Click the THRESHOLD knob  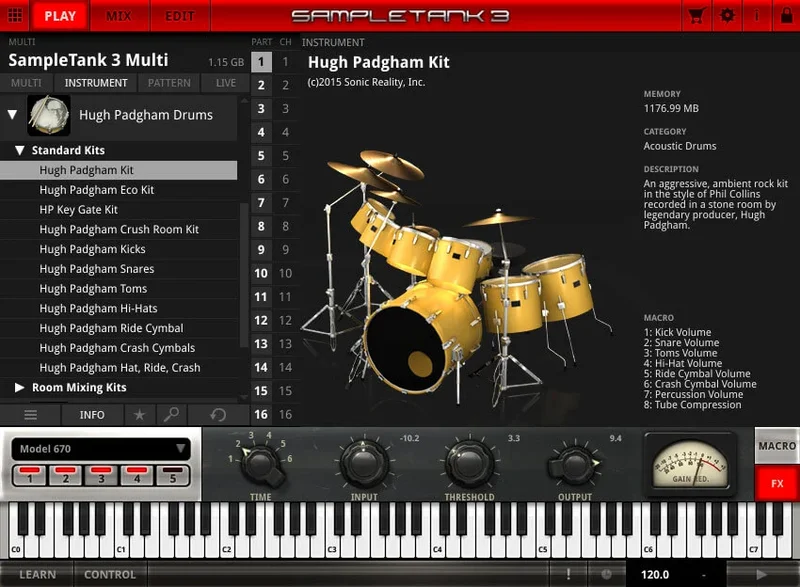pyautogui.click(x=469, y=463)
